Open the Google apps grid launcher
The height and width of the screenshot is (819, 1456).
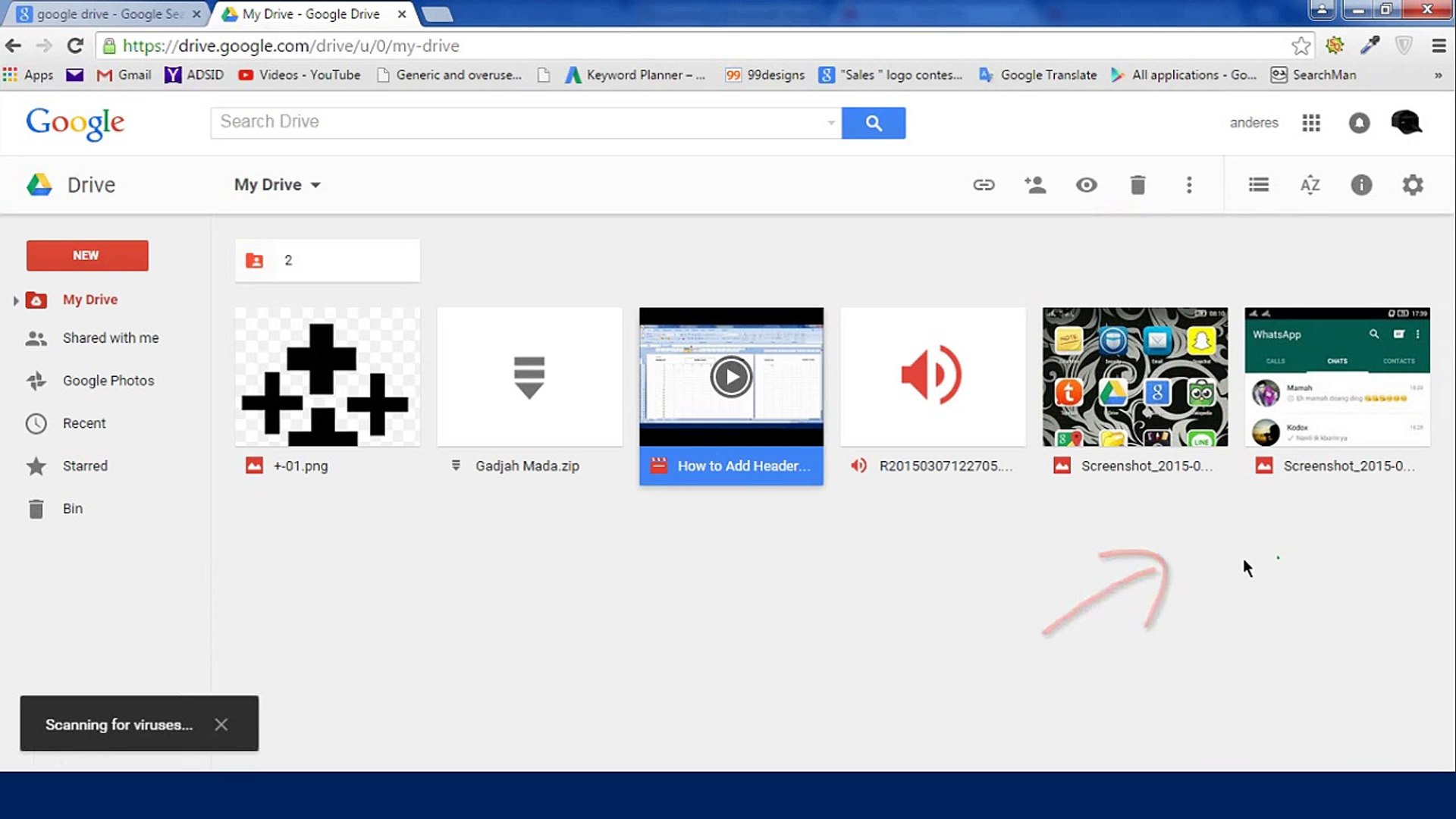coord(1311,123)
